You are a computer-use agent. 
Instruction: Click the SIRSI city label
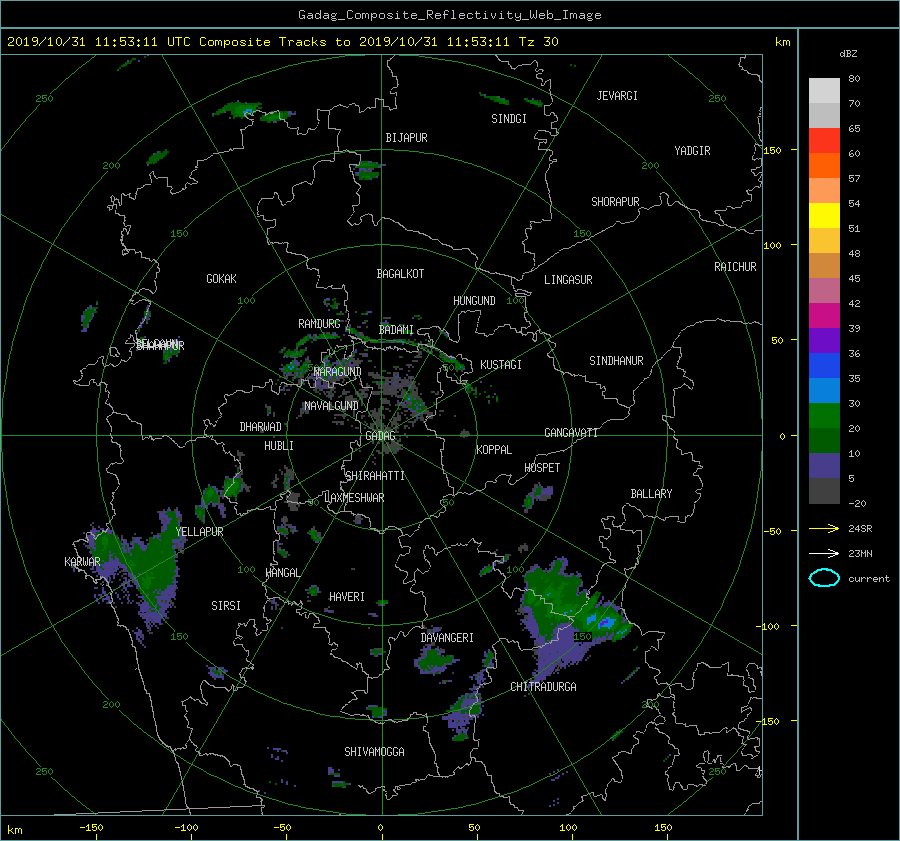(226, 606)
